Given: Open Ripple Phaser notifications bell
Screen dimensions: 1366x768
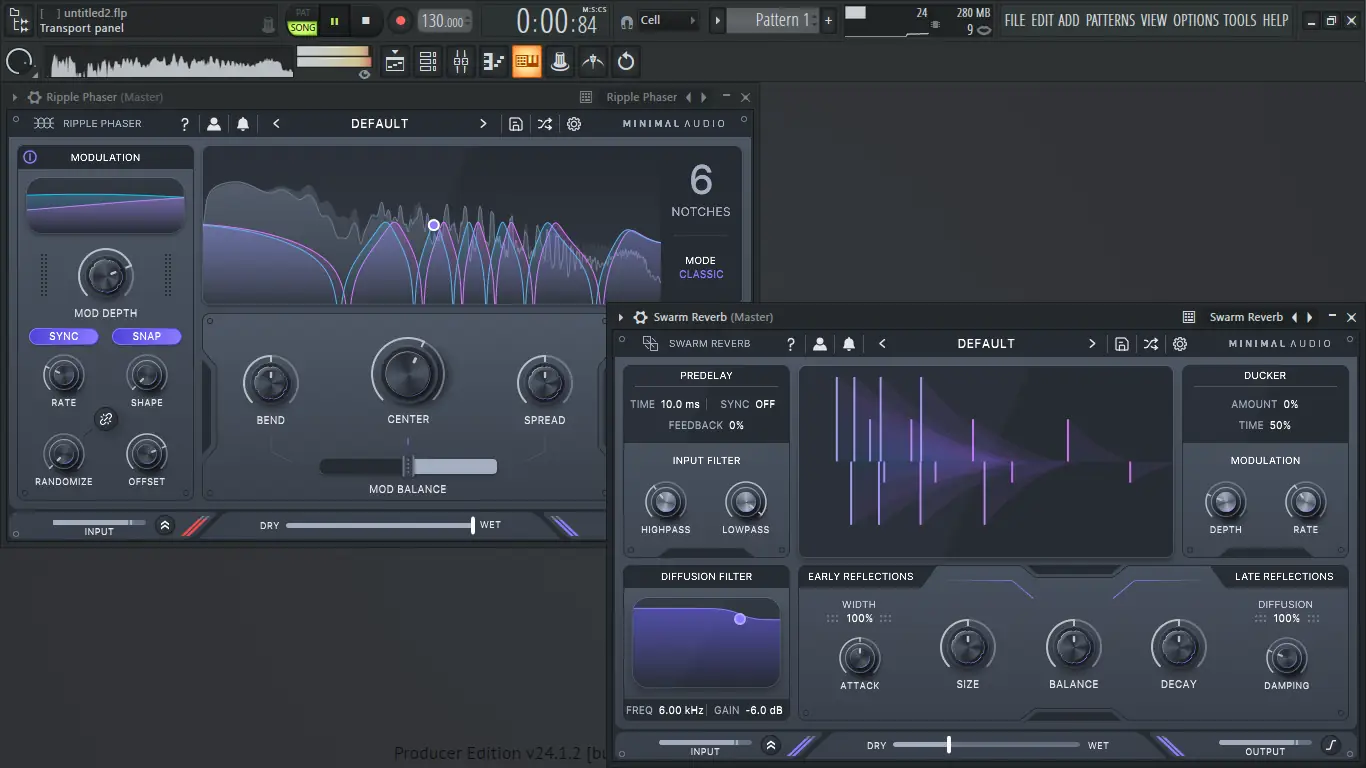Looking at the screenshot, I should 243,124.
